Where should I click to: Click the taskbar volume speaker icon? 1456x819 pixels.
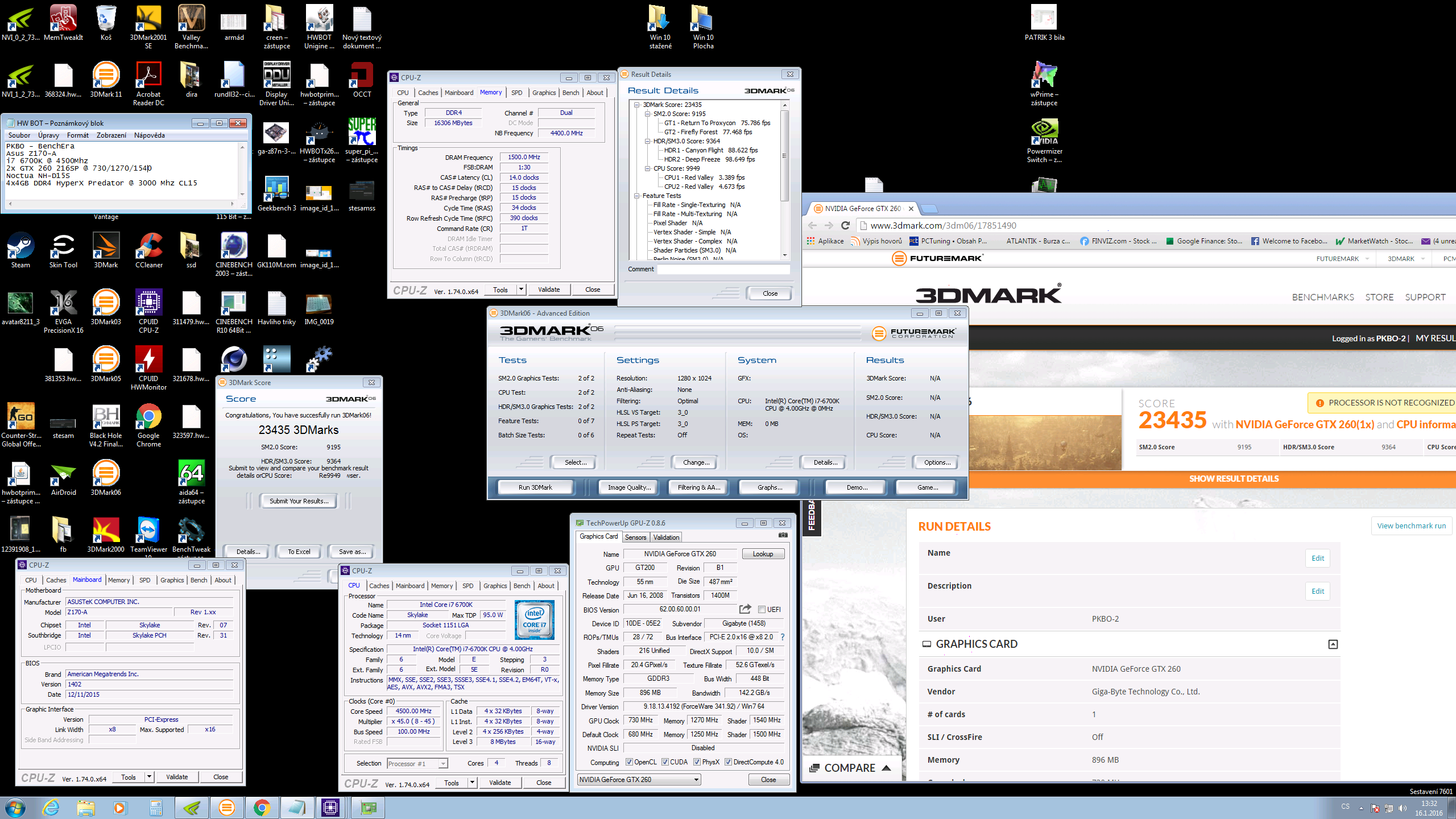click(x=1403, y=808)
